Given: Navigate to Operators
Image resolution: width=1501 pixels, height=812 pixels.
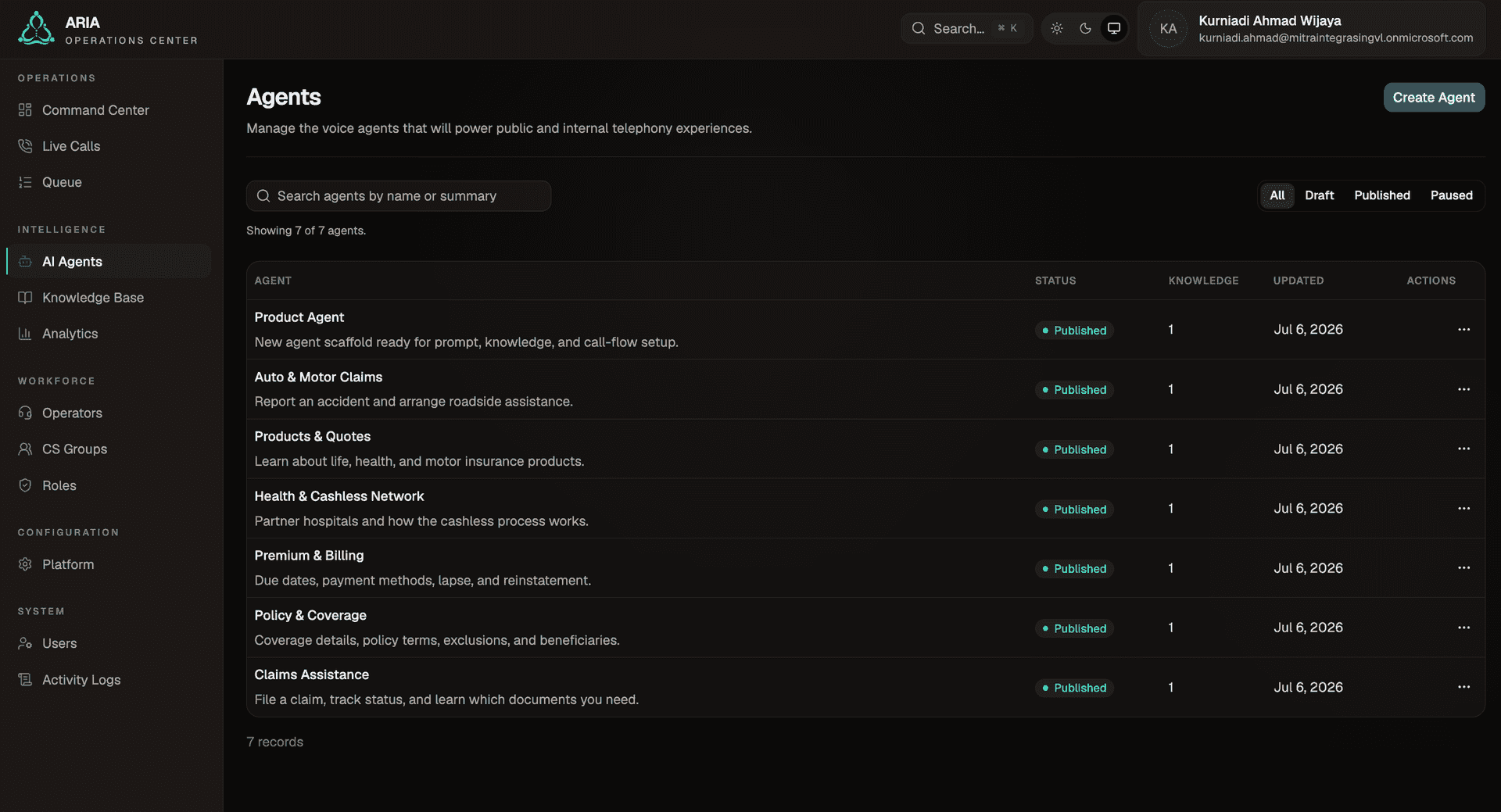Looking at the screenshot, I should pos(109,413).
